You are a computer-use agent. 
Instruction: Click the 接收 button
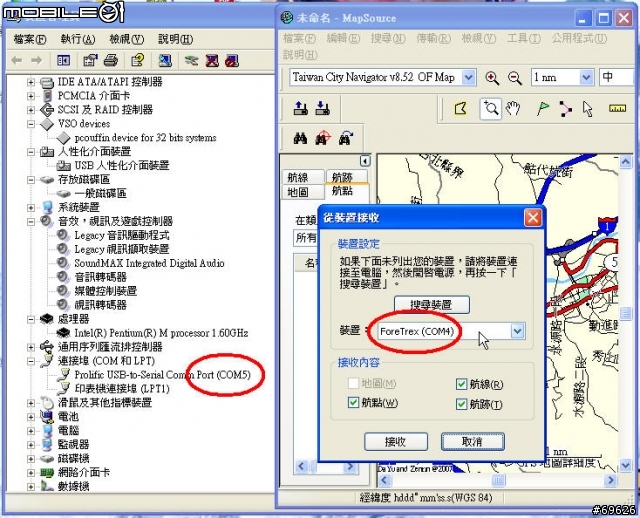point(396,442)
